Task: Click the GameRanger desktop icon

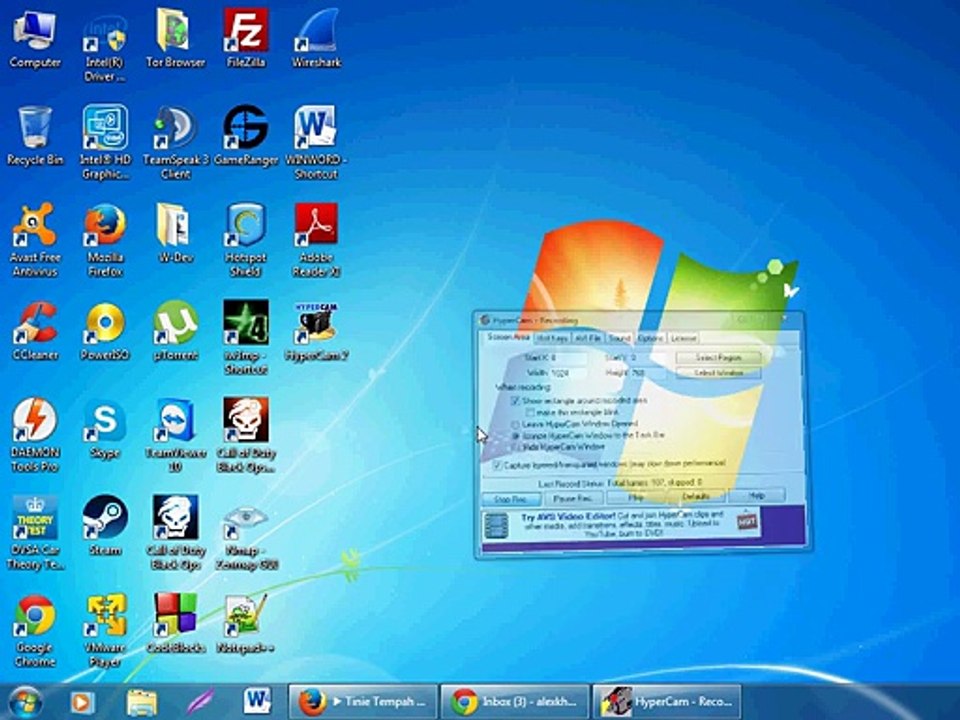Action: coord(246,136)
